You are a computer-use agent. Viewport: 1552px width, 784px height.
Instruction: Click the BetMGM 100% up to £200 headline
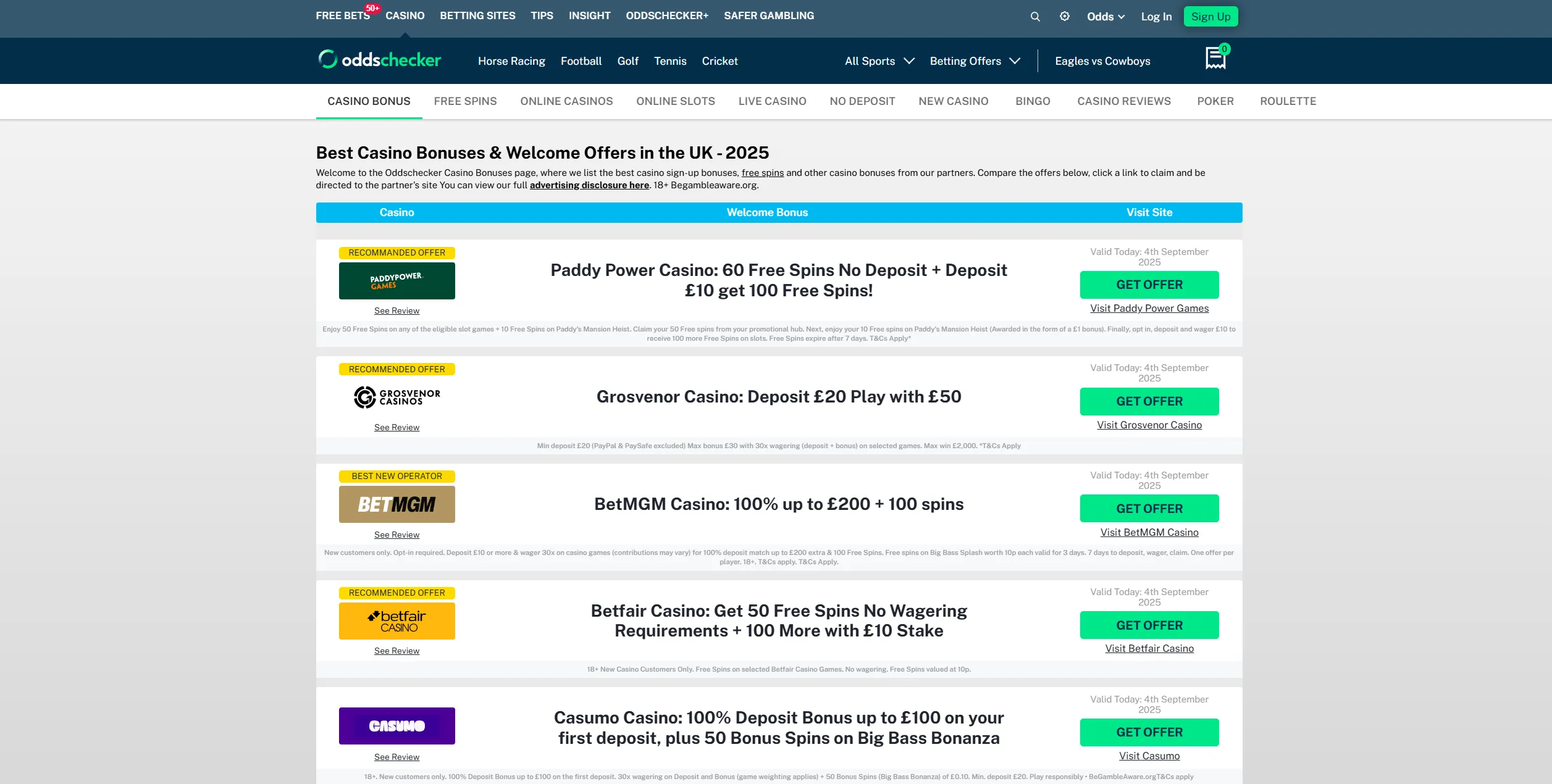pos(779,504)
